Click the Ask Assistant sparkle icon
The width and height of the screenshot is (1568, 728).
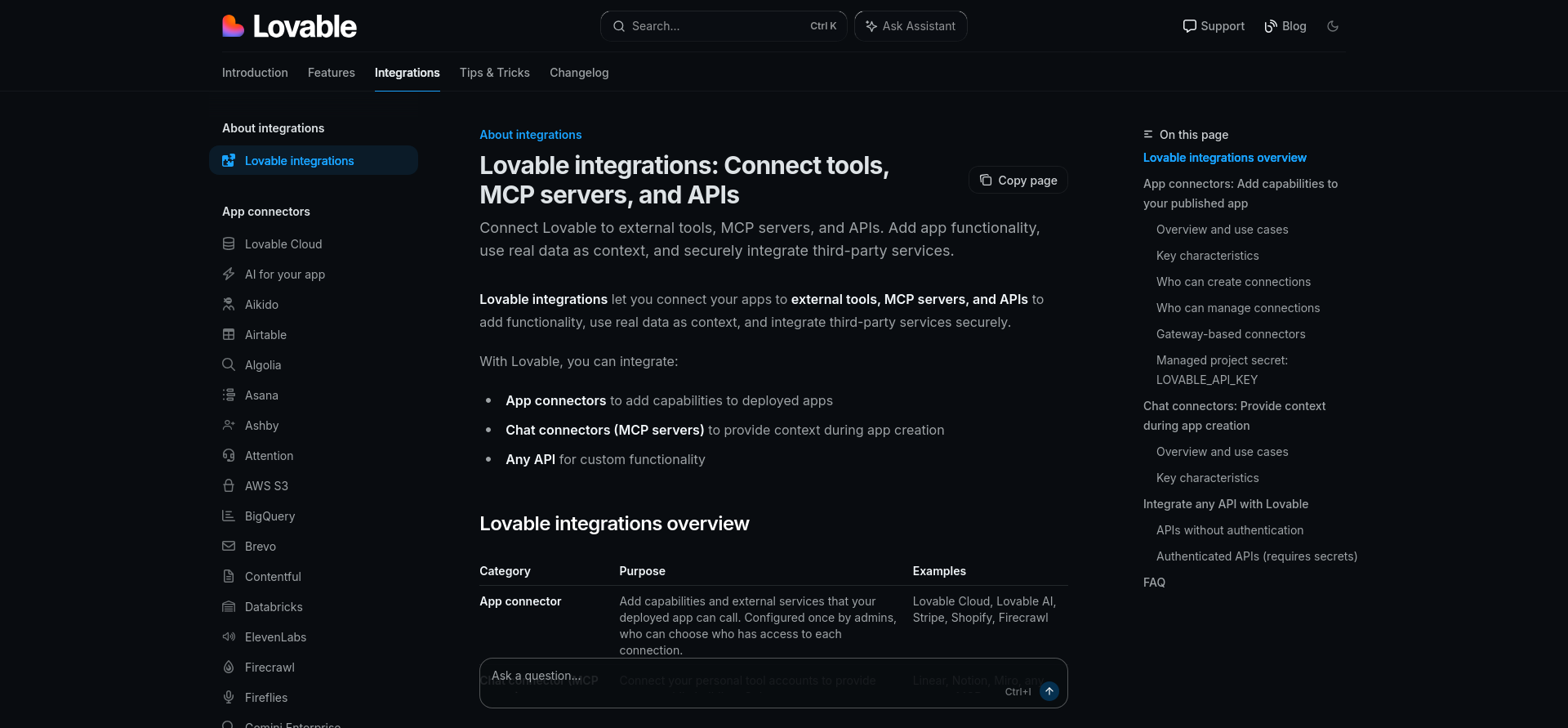[871, 26]
